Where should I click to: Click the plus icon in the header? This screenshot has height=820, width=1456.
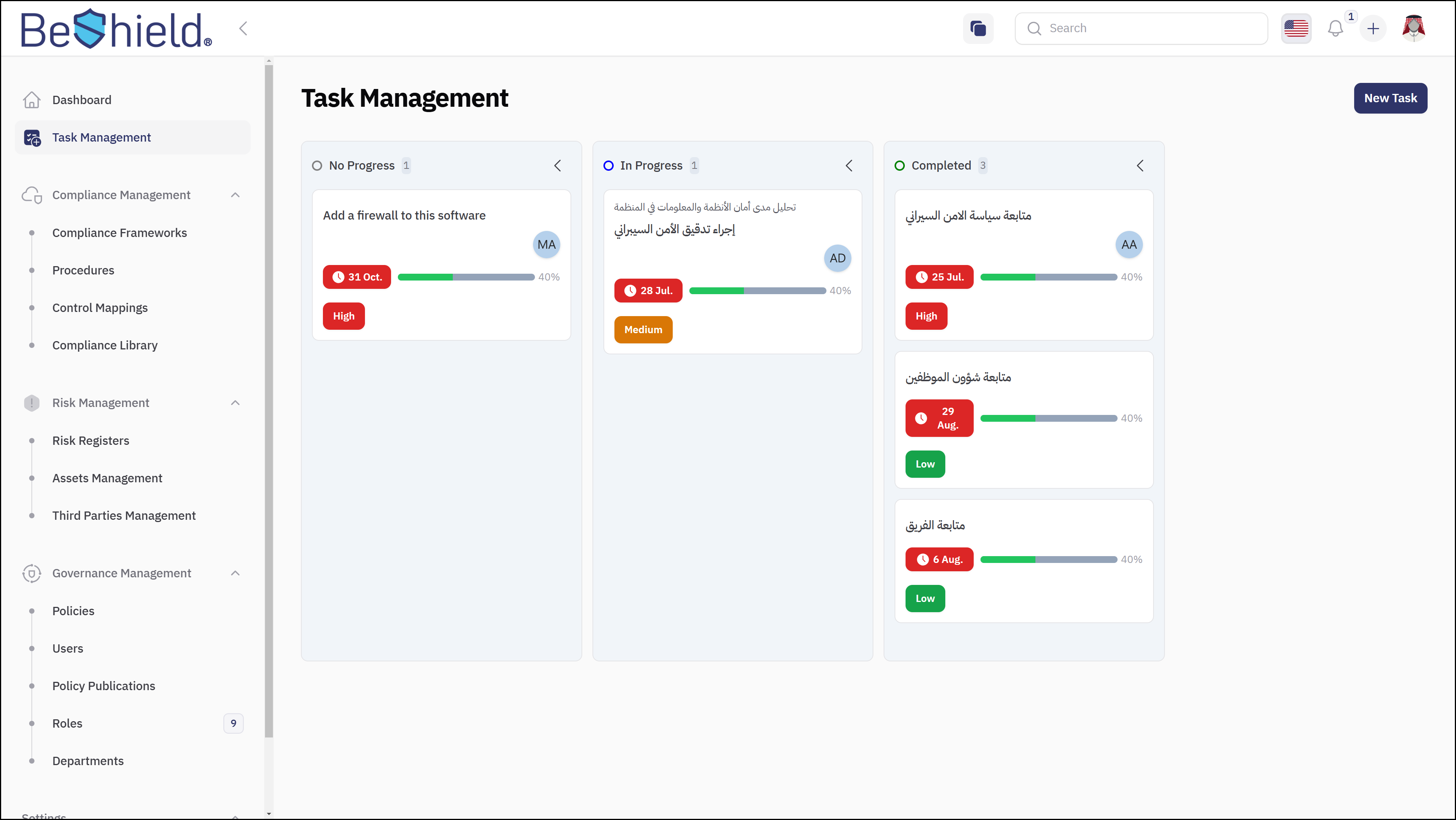[1373, 28]
